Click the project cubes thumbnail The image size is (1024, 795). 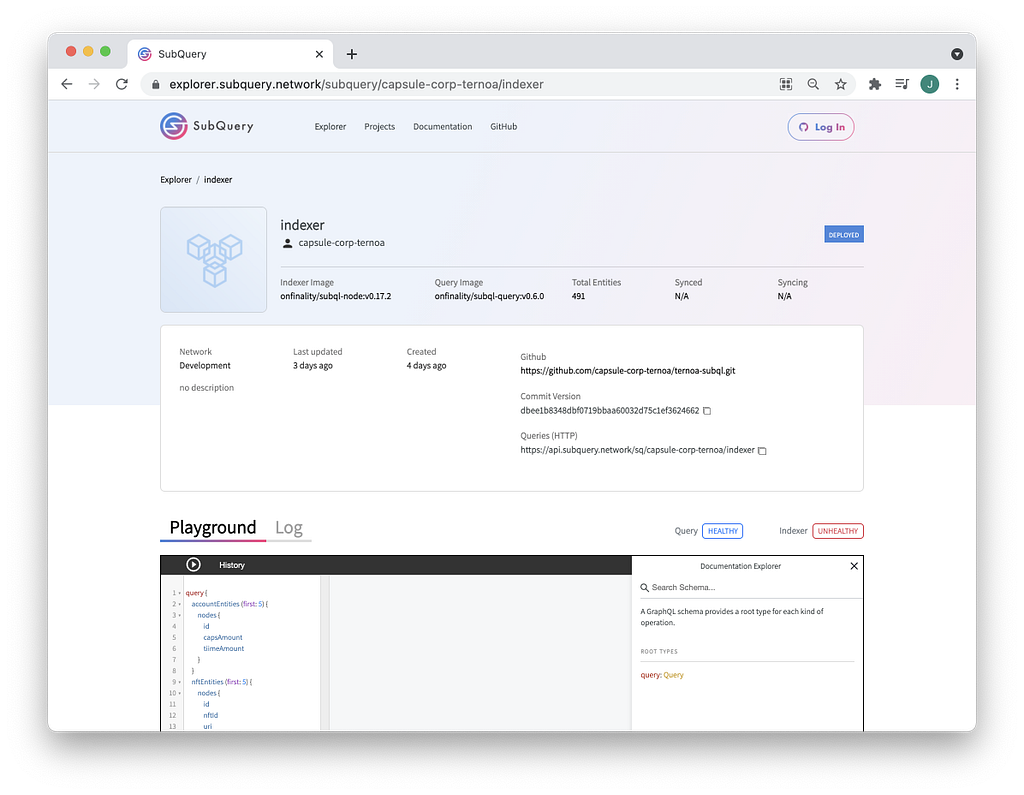[x=214, y=259]
